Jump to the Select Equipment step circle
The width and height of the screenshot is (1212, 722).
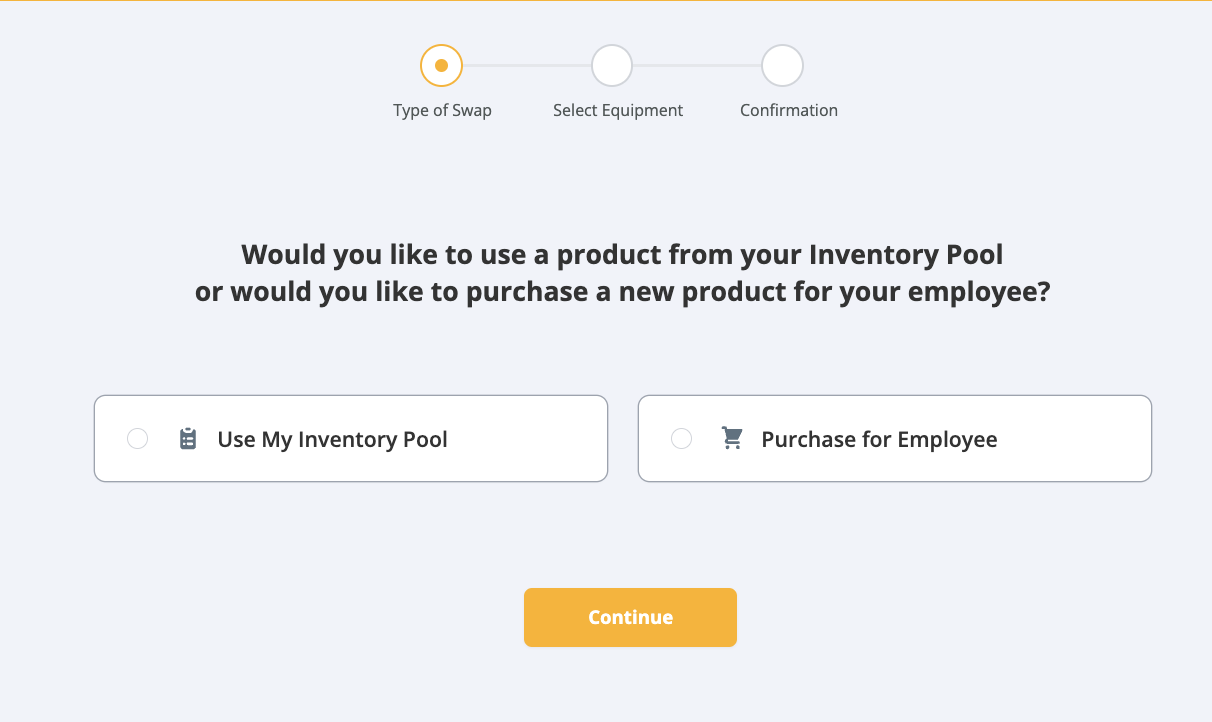612,66
